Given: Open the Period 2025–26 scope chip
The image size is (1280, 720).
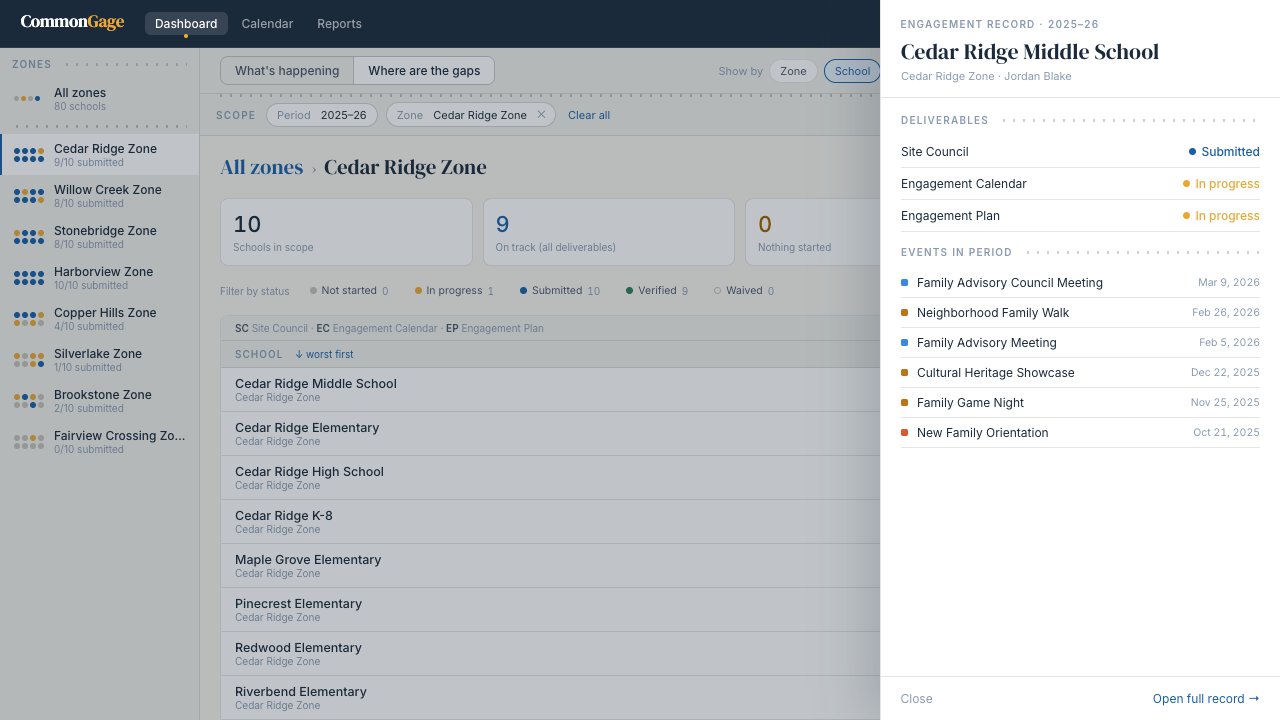Looking at the screenshot, I should [322, 115].
